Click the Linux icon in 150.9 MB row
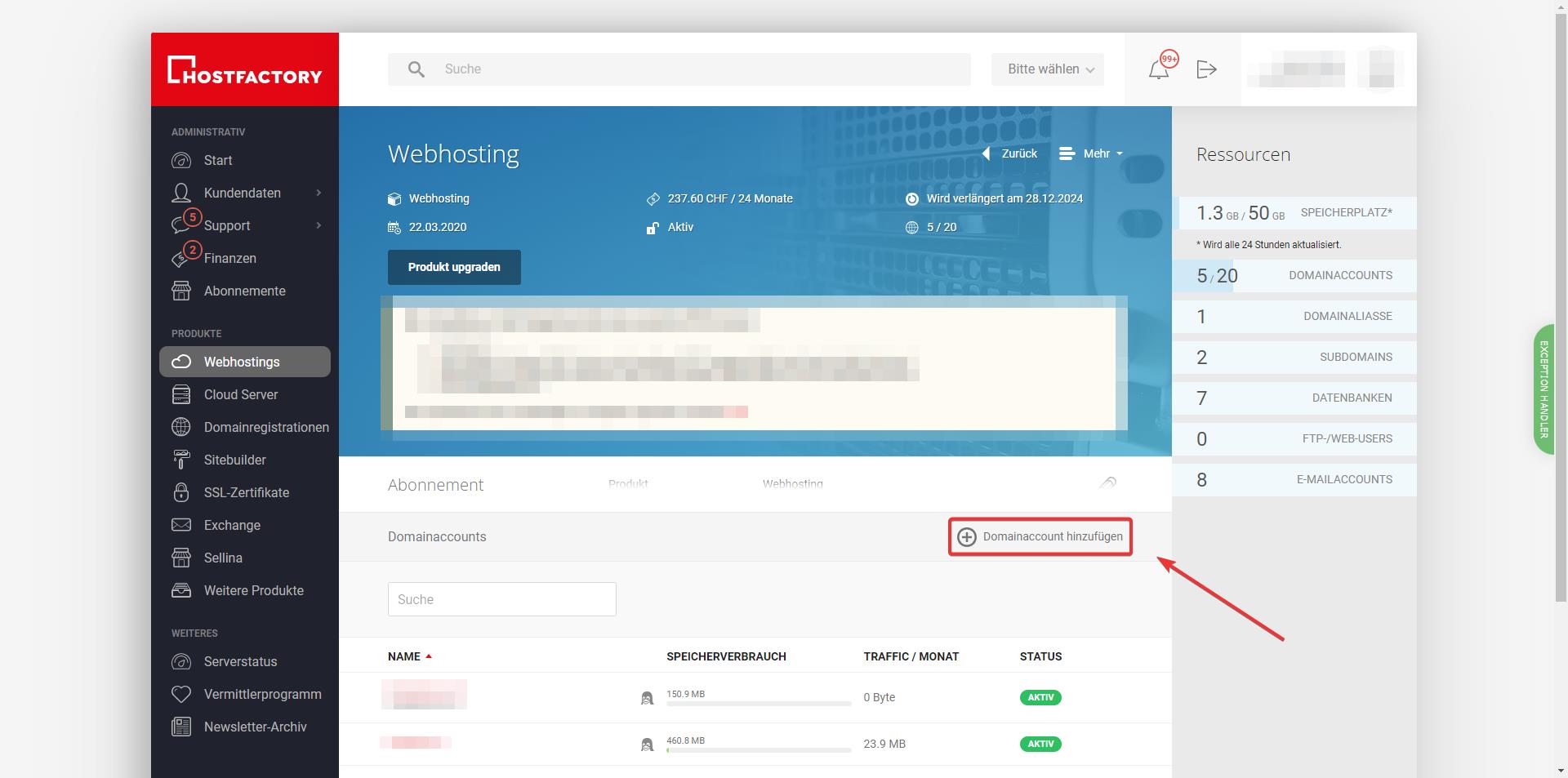This screenshot has width=1568, height=778. (647, 698)
